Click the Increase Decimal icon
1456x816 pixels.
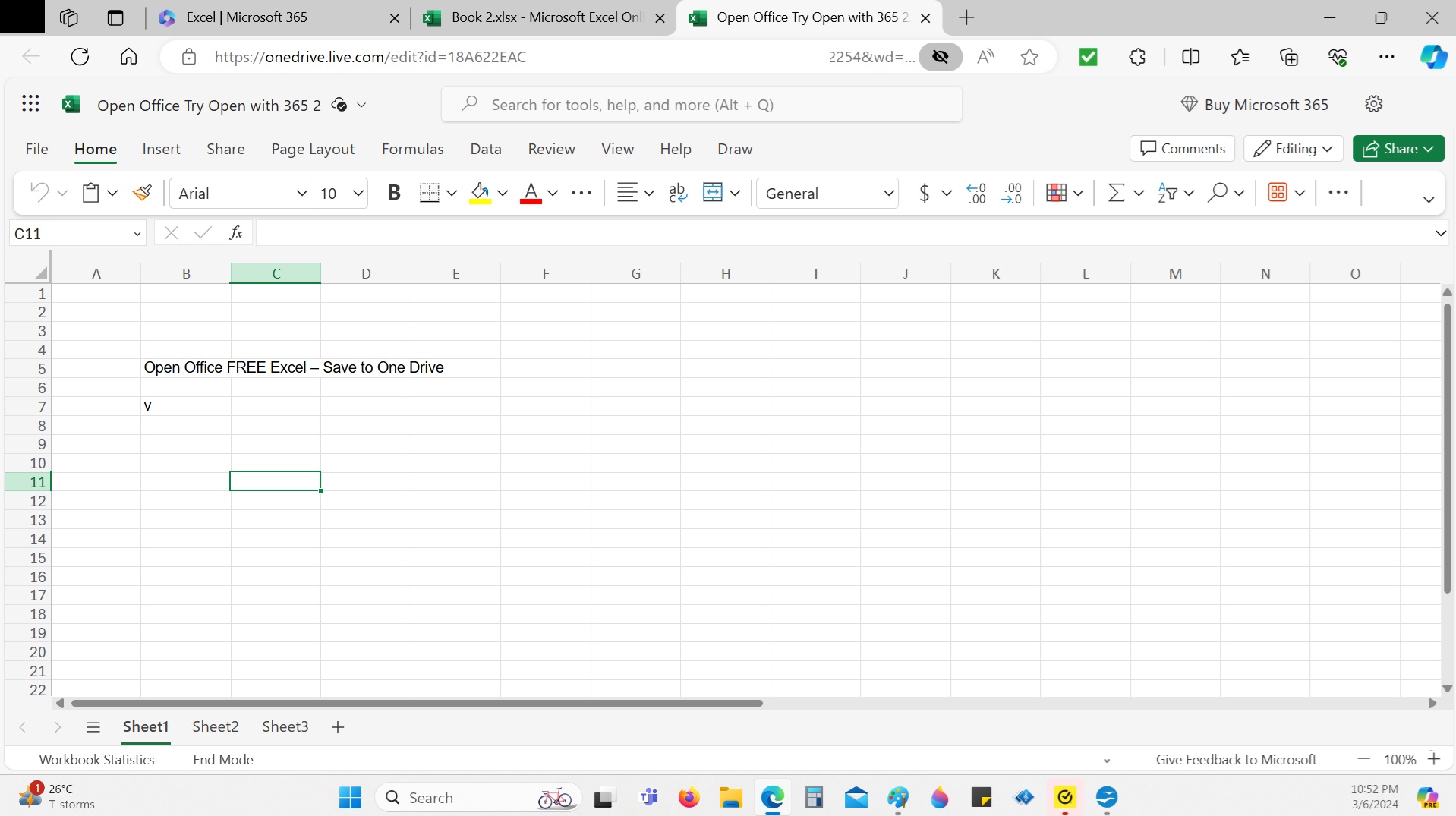click(x=976, y=193)
